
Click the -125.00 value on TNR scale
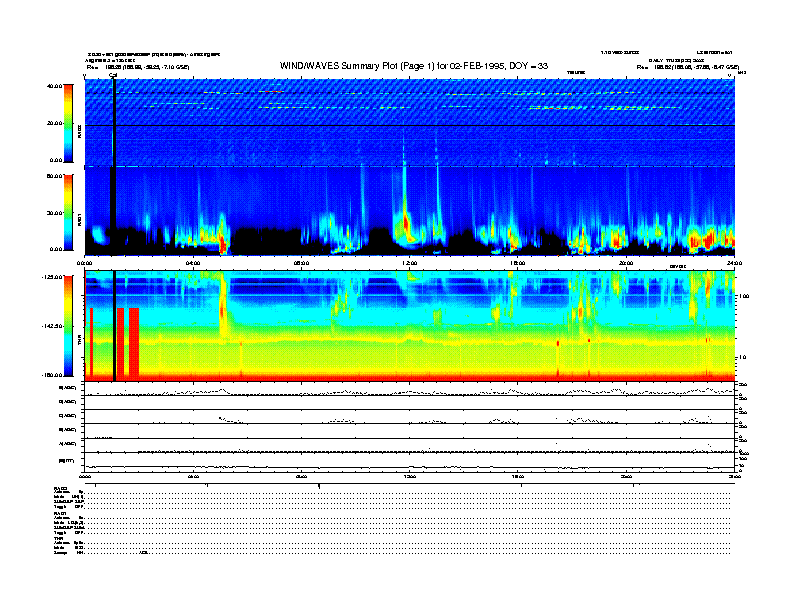46,275
